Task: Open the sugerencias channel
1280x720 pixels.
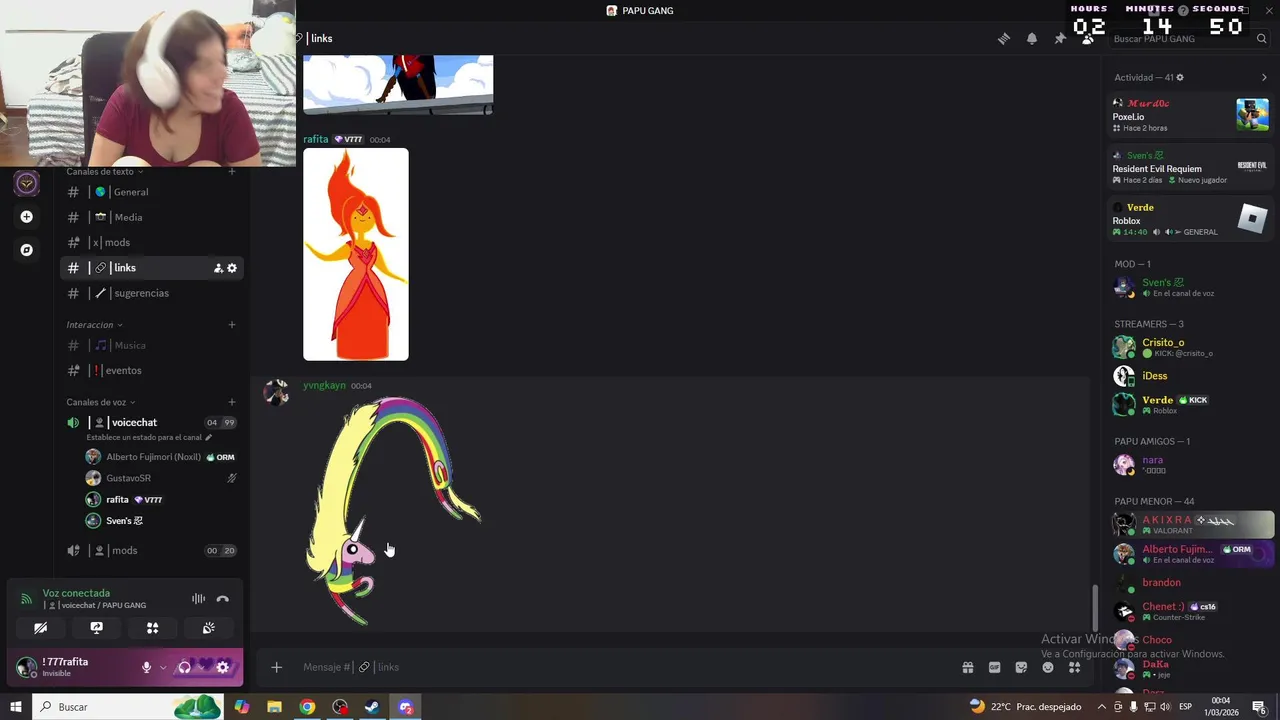Action: tap(152, 293)
